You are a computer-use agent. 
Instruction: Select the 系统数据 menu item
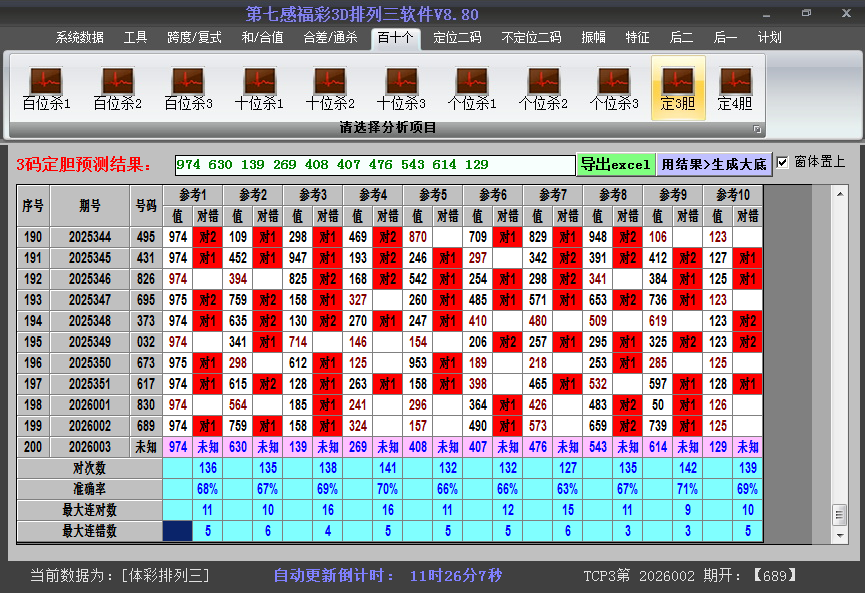78,37
